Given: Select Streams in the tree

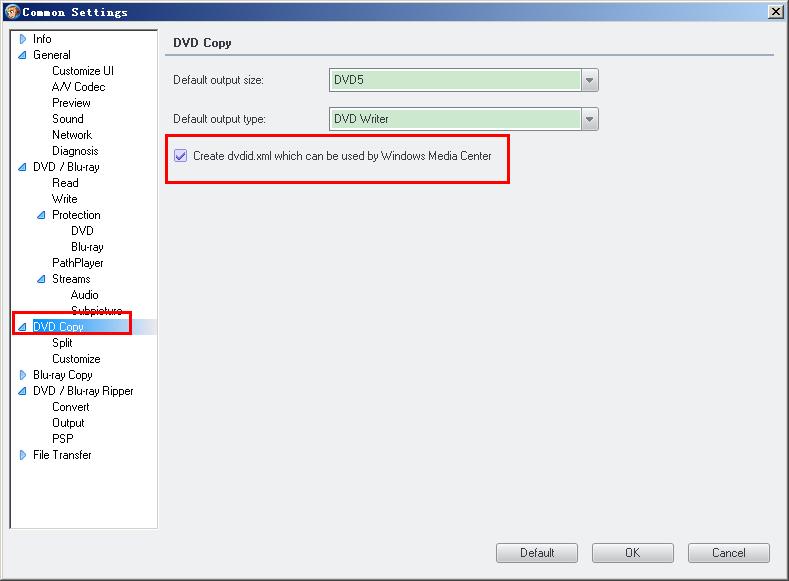Looking at the screenshot, I should (71, 279).
